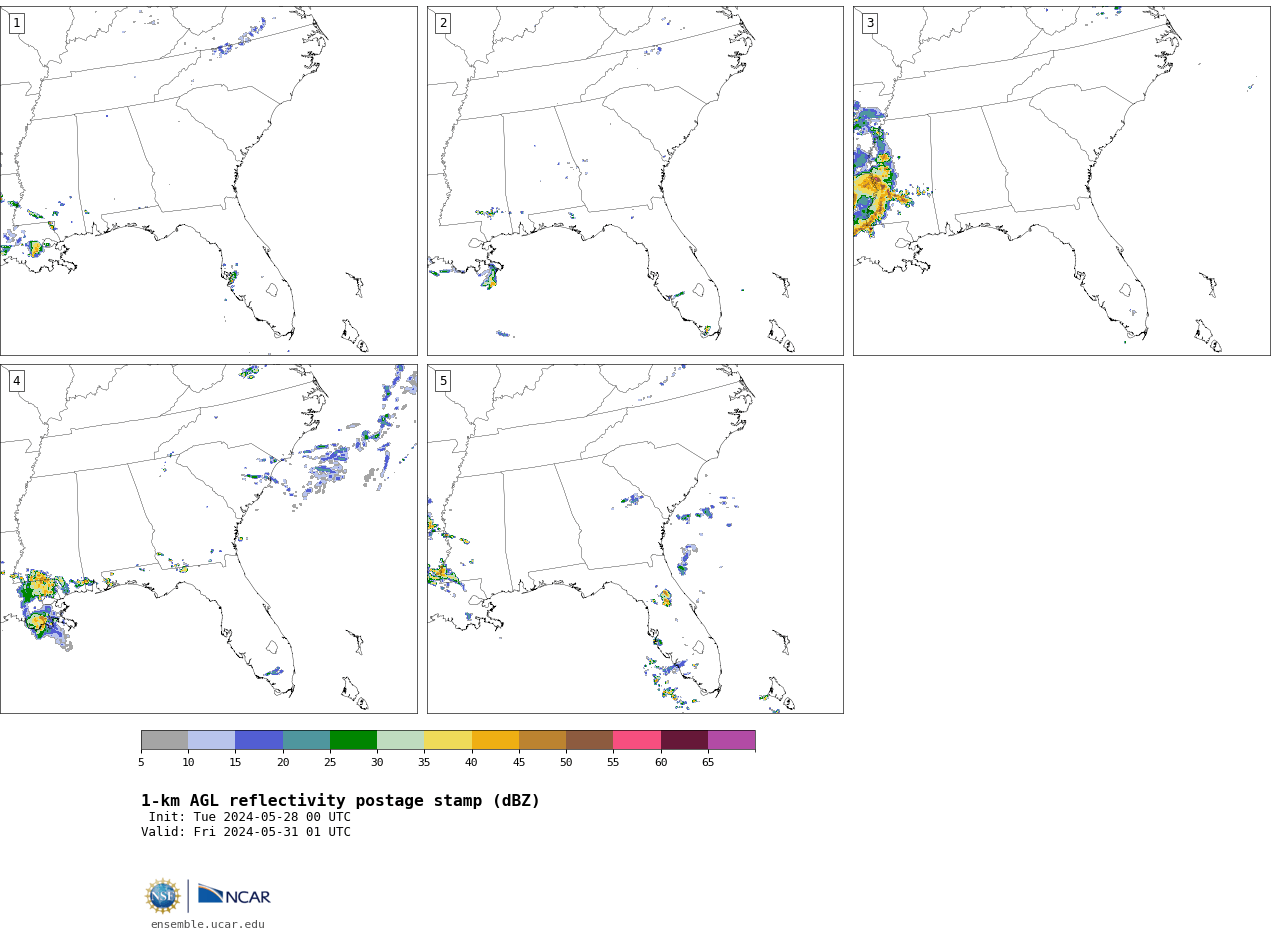Open ensemble member 1 reflectivity map

208,181
